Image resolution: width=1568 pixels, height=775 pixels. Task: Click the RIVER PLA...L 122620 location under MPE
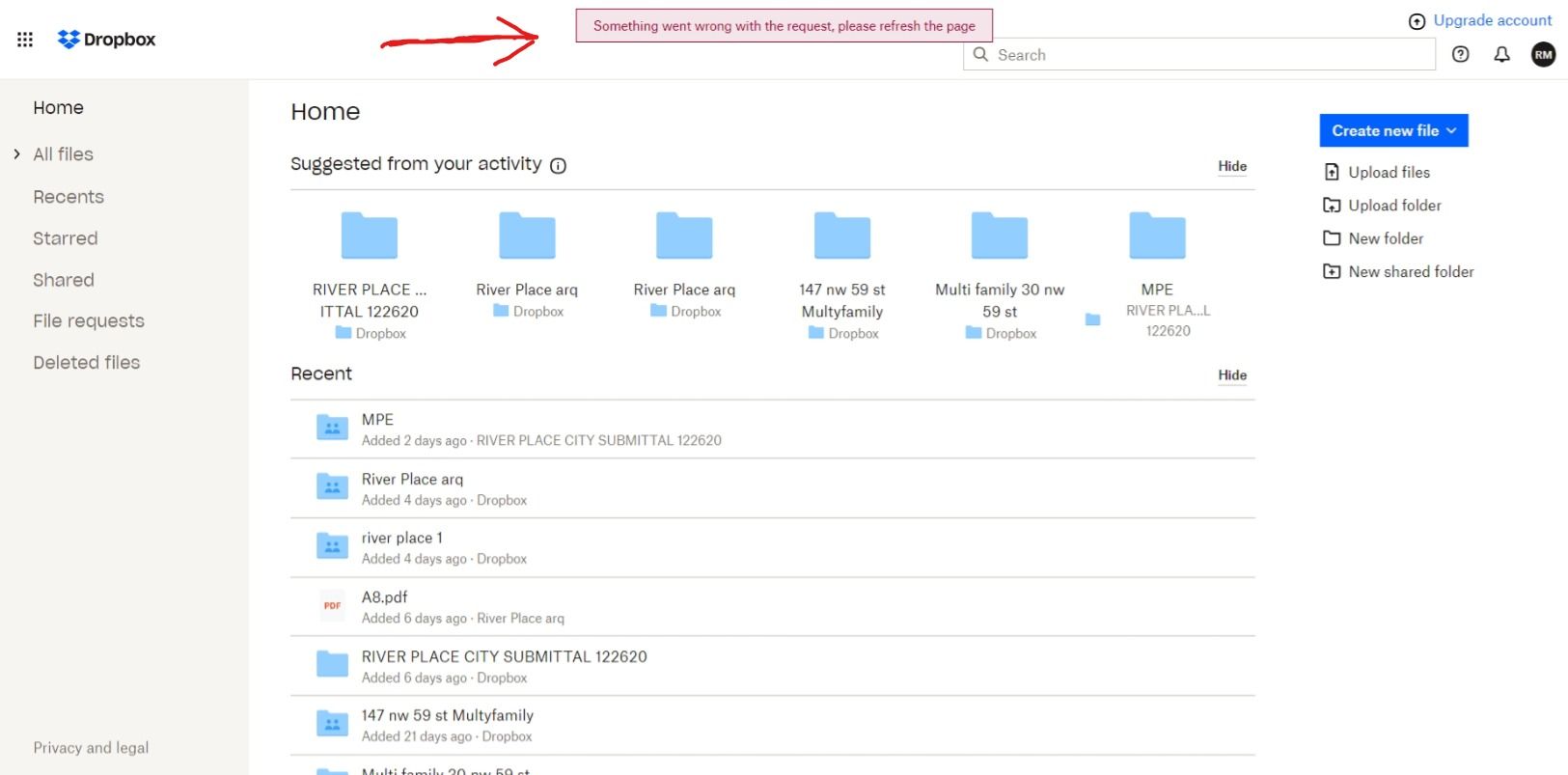(1168, 320)
